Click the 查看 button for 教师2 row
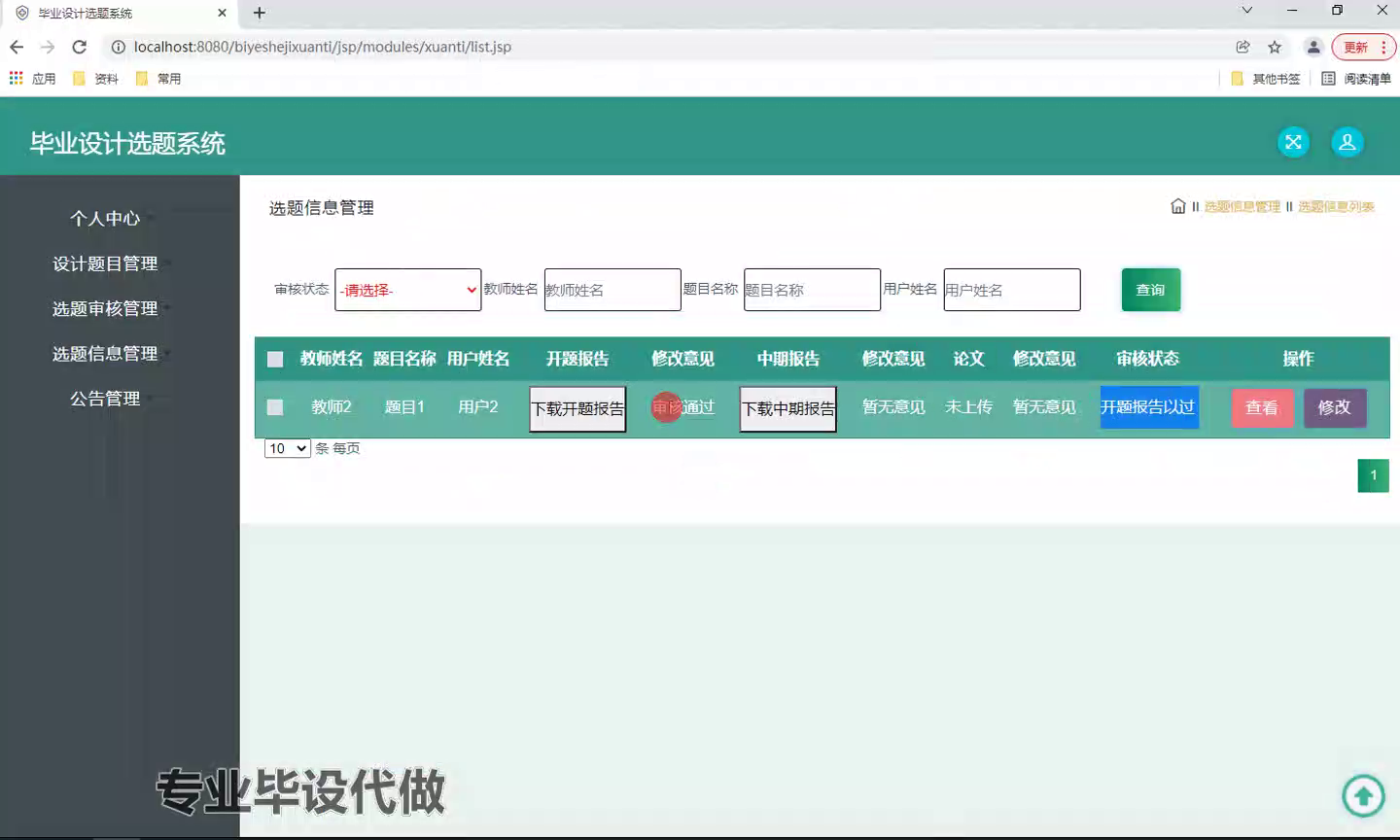The image size is (1400, 840). [1262, 407]
